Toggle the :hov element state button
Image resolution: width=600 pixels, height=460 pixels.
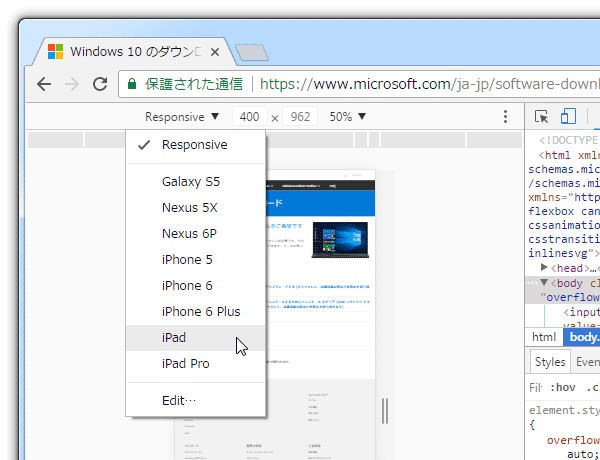[x=562, y=388]
